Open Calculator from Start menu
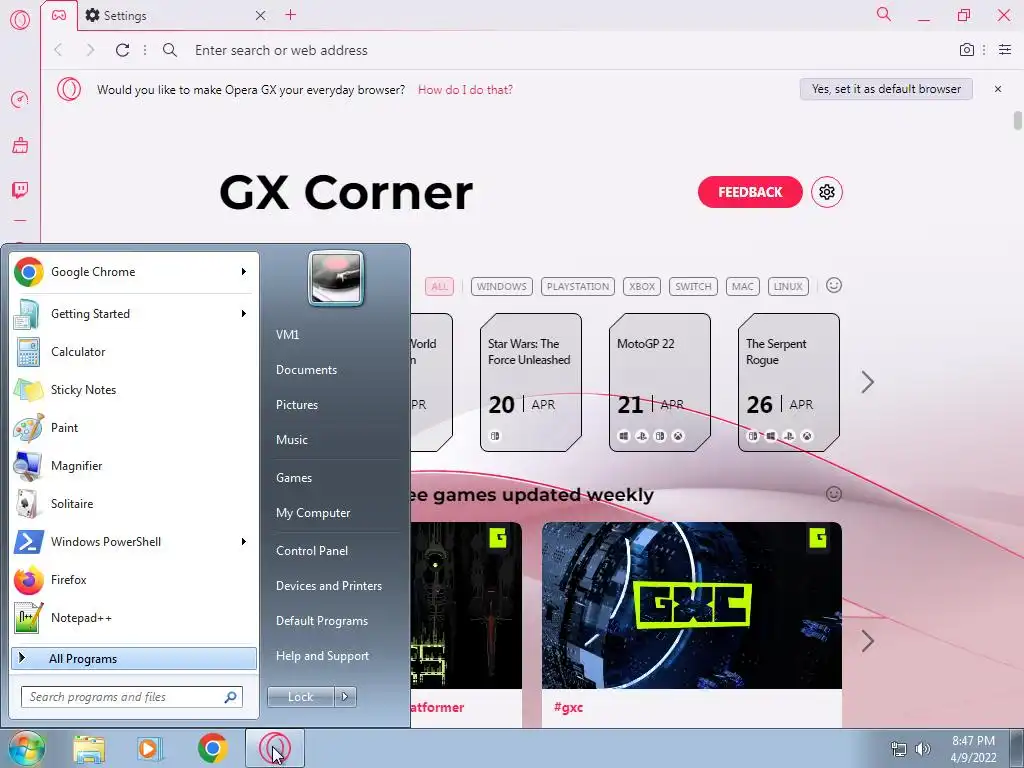 [x=135, y=352]
